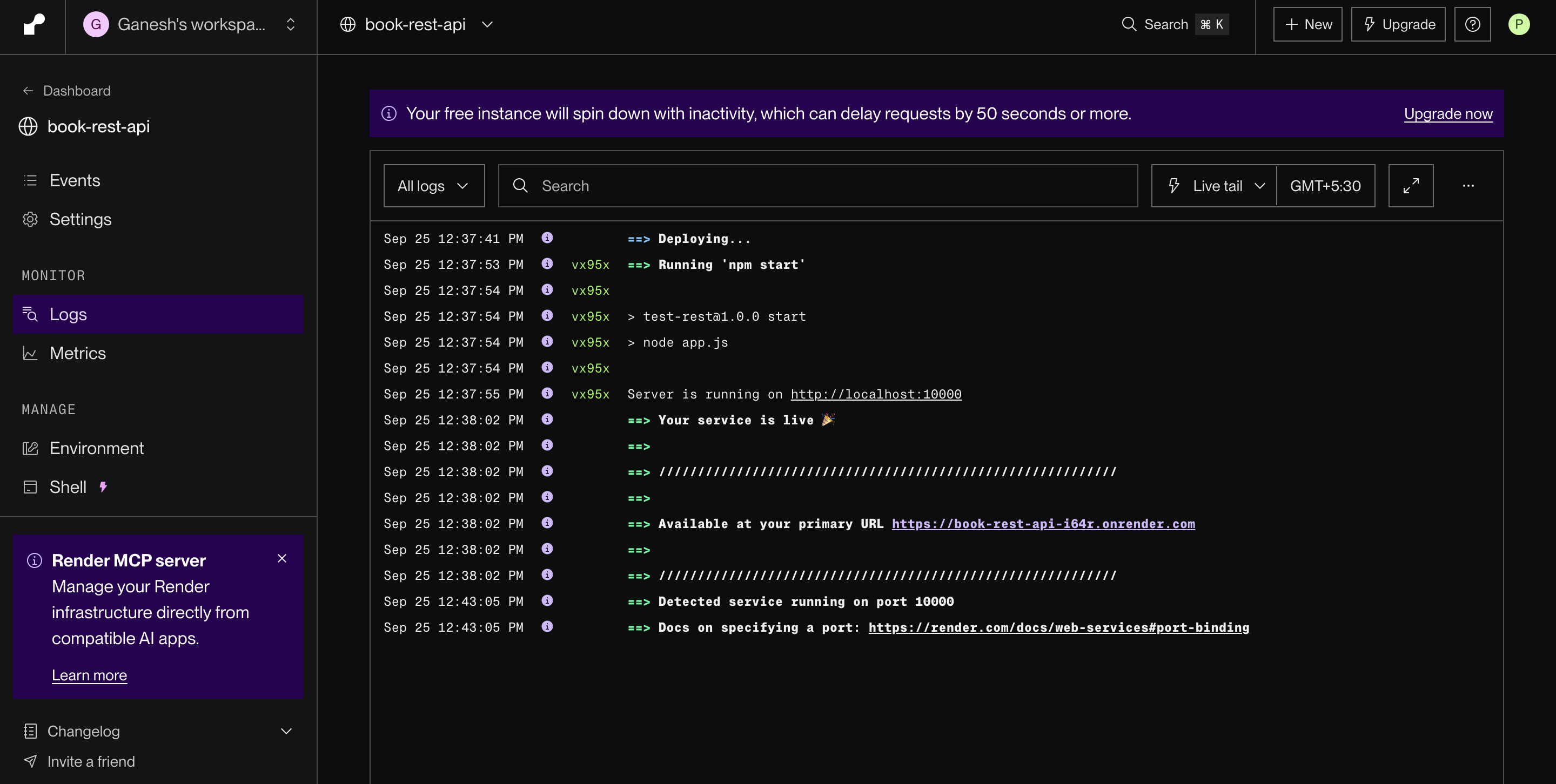Viewport: 1556px width, 784px height.
Task: Expand logs view to fullscreen
Action: (x=1411, y=185)
